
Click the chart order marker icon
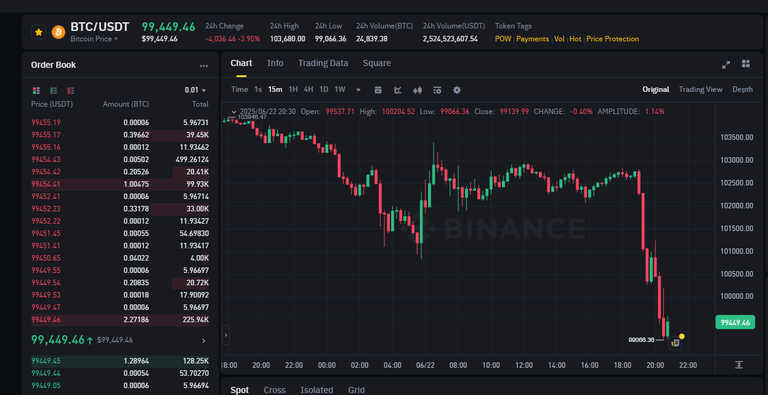675,343
